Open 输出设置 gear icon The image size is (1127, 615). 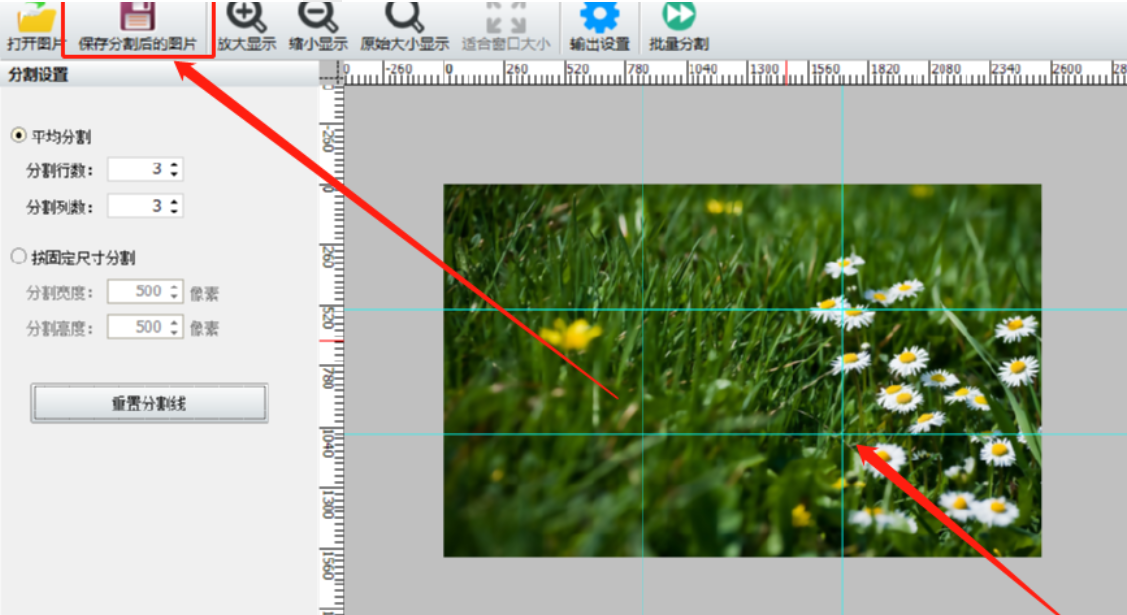click(x=599, y=16)
